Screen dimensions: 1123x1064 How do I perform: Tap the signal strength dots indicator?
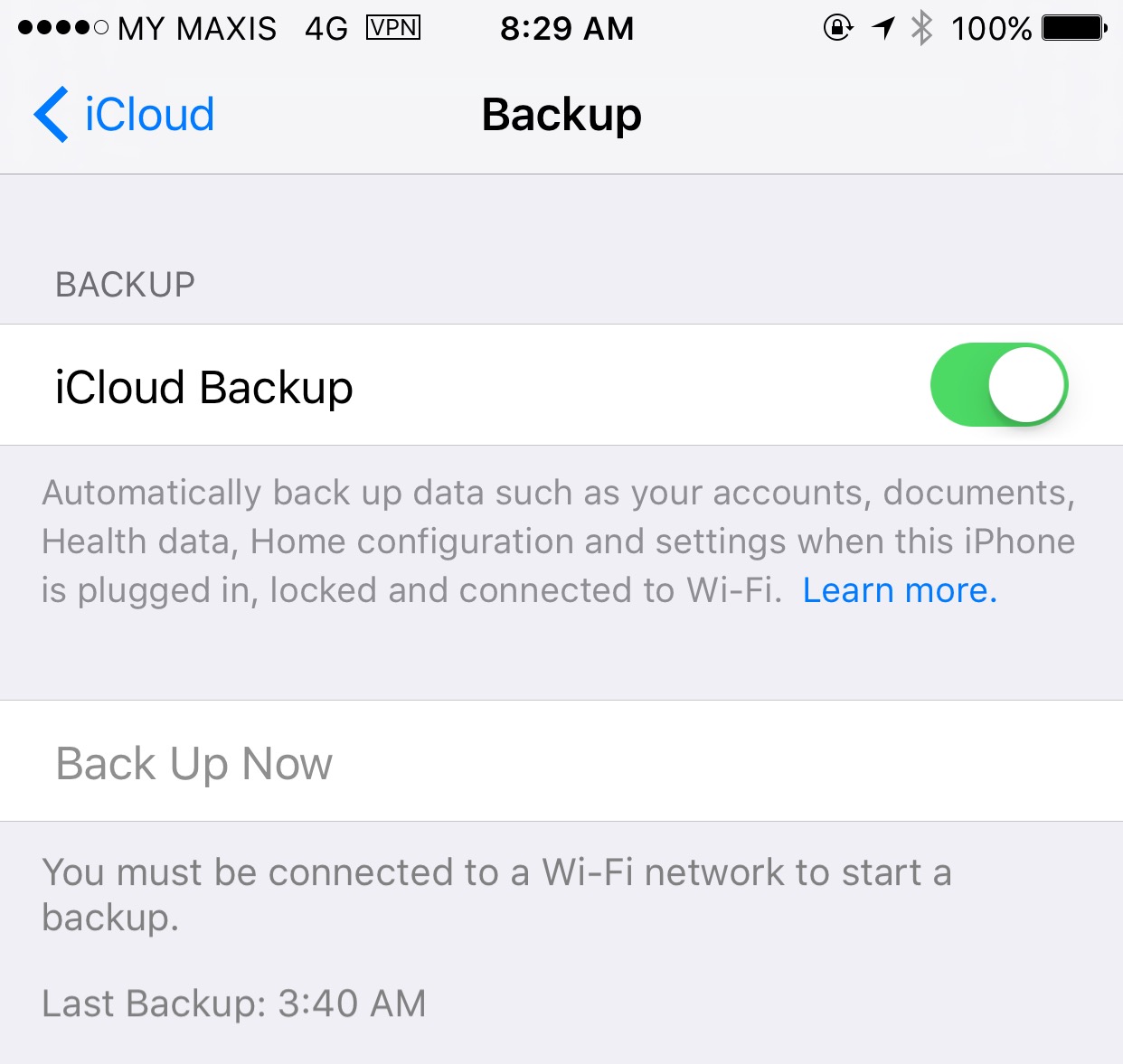point(63,28)
